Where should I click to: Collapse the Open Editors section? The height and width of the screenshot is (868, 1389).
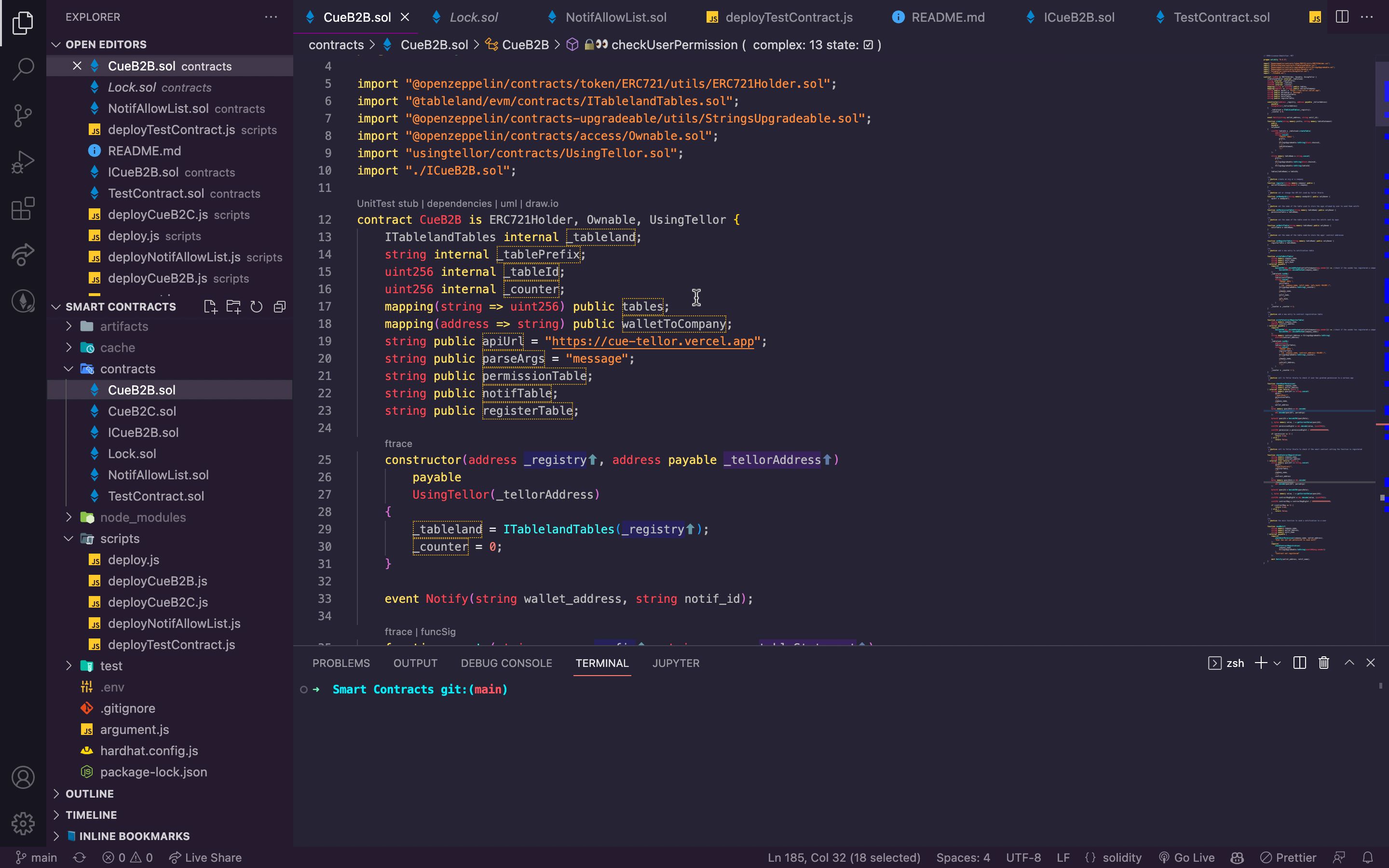pos(55,44)
